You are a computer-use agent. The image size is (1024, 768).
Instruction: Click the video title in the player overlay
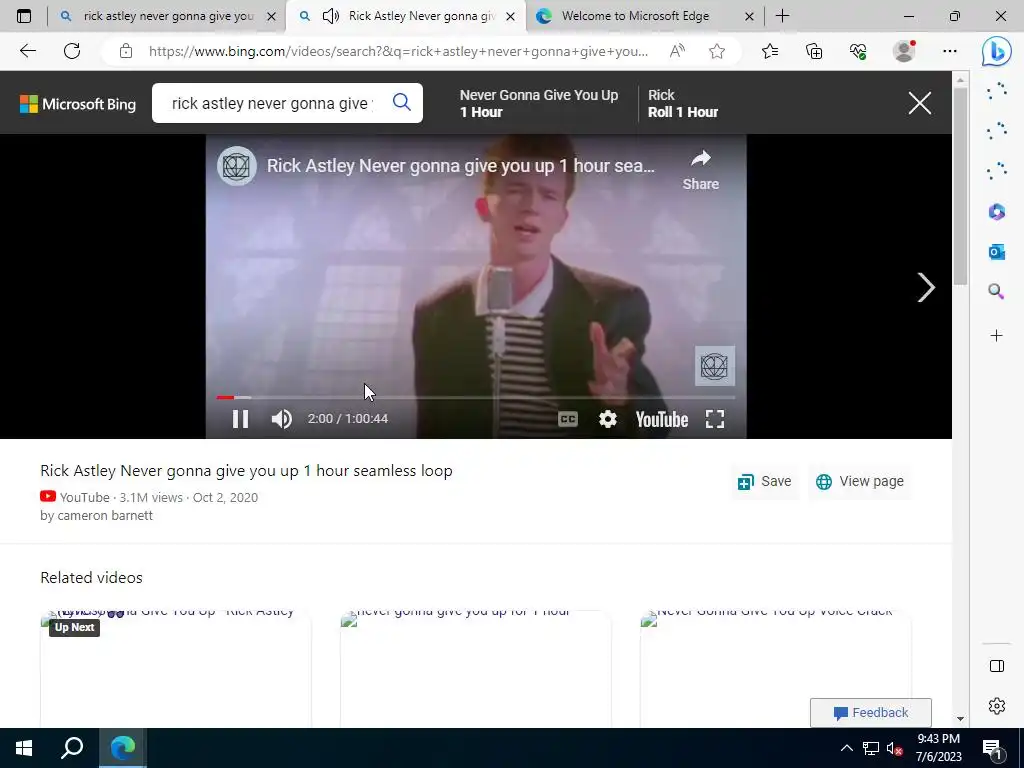click(460, 166)
